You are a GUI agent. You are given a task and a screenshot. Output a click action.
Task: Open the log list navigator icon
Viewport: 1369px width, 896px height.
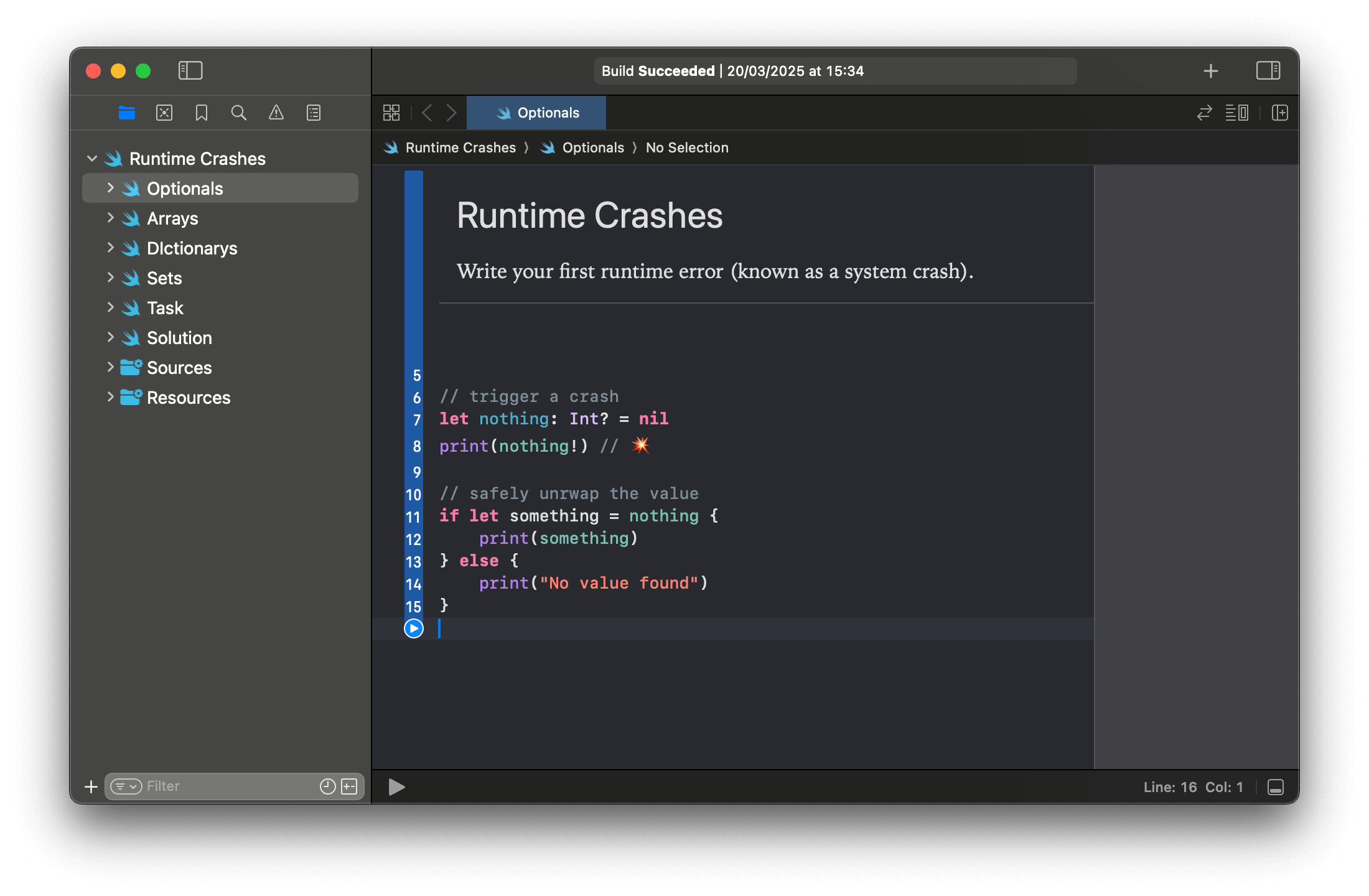314,113
